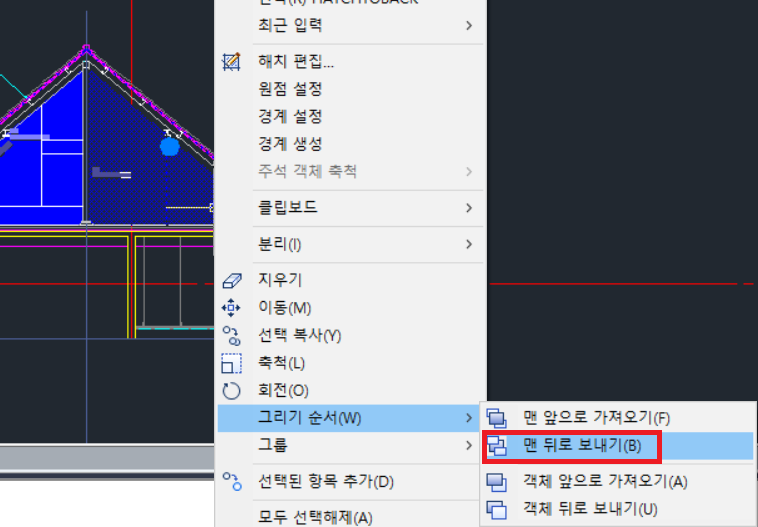Click the Send Under Objects icon
758x527 pixels.
[x=496, y=509]
